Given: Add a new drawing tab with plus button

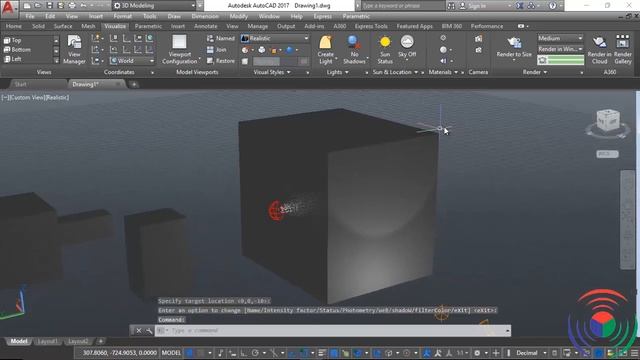Looking at the screenshot, I should pyautogui.click(x=133, y=84).
